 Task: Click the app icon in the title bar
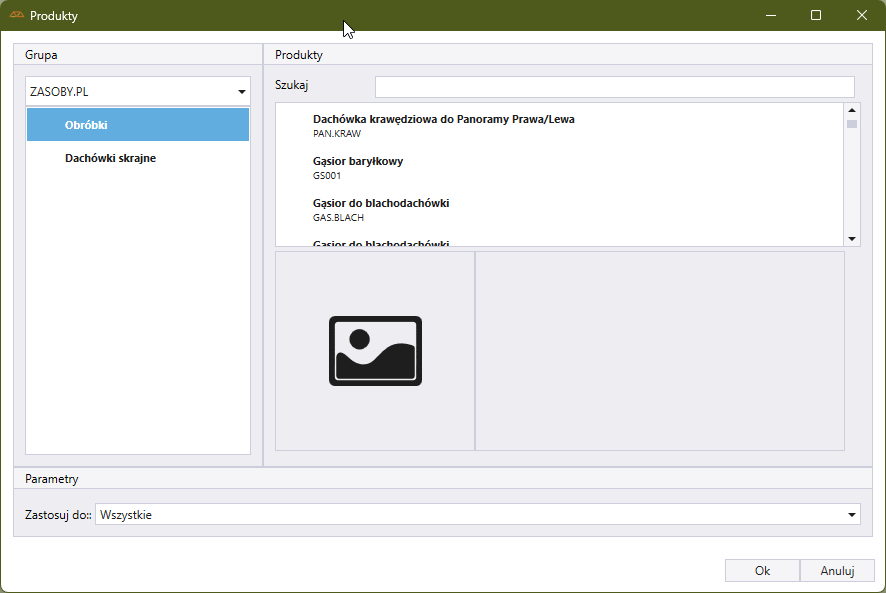(16, 16)
